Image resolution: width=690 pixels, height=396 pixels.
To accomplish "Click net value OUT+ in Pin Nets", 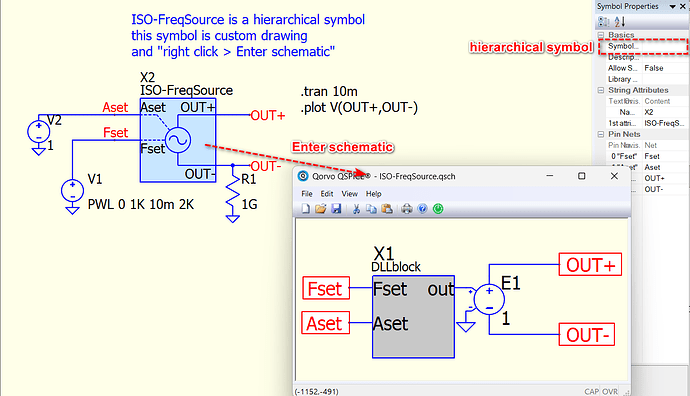I will (x=654, y=178).
